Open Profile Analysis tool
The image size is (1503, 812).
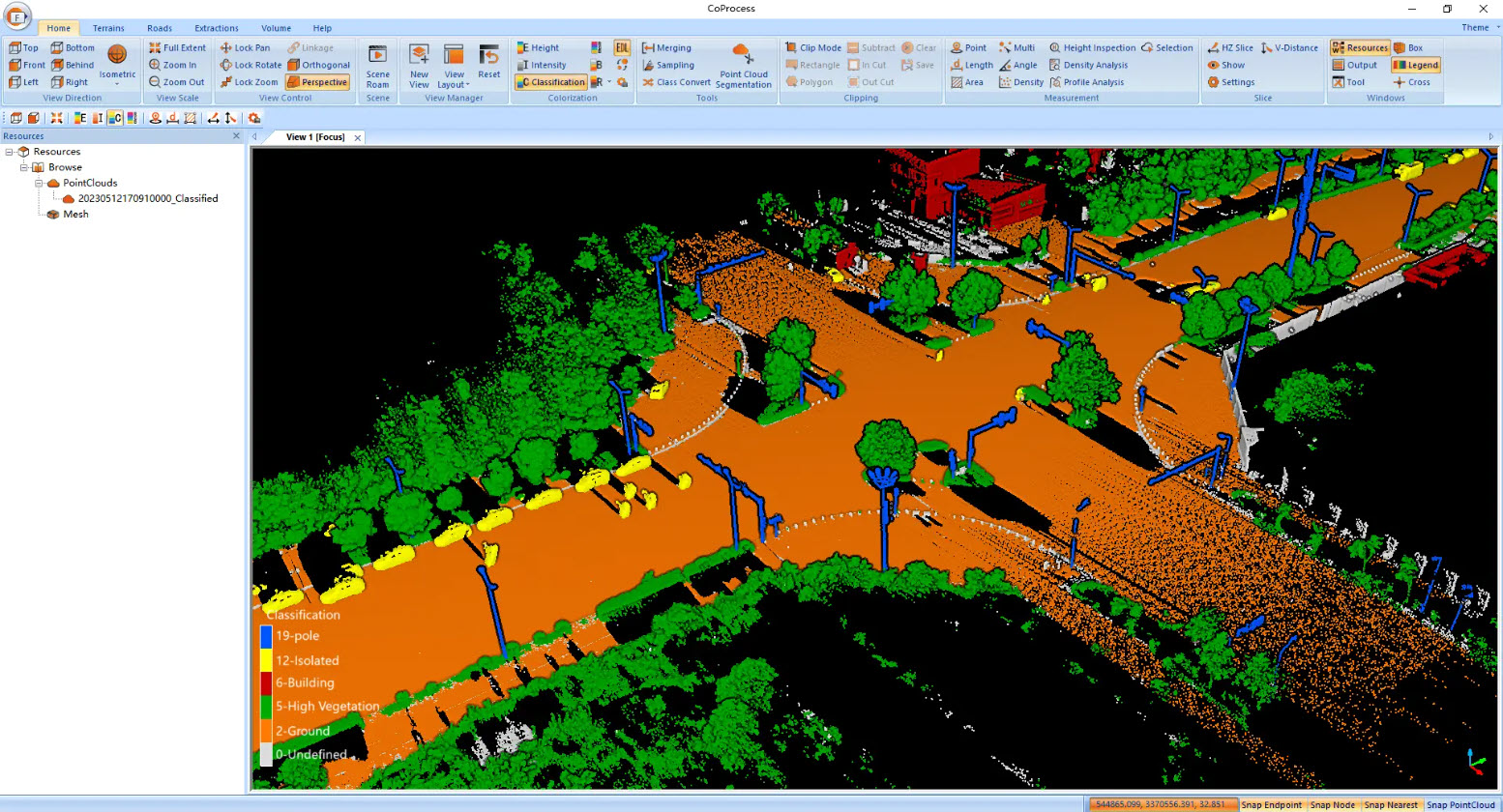click(x=1086, y=82)
